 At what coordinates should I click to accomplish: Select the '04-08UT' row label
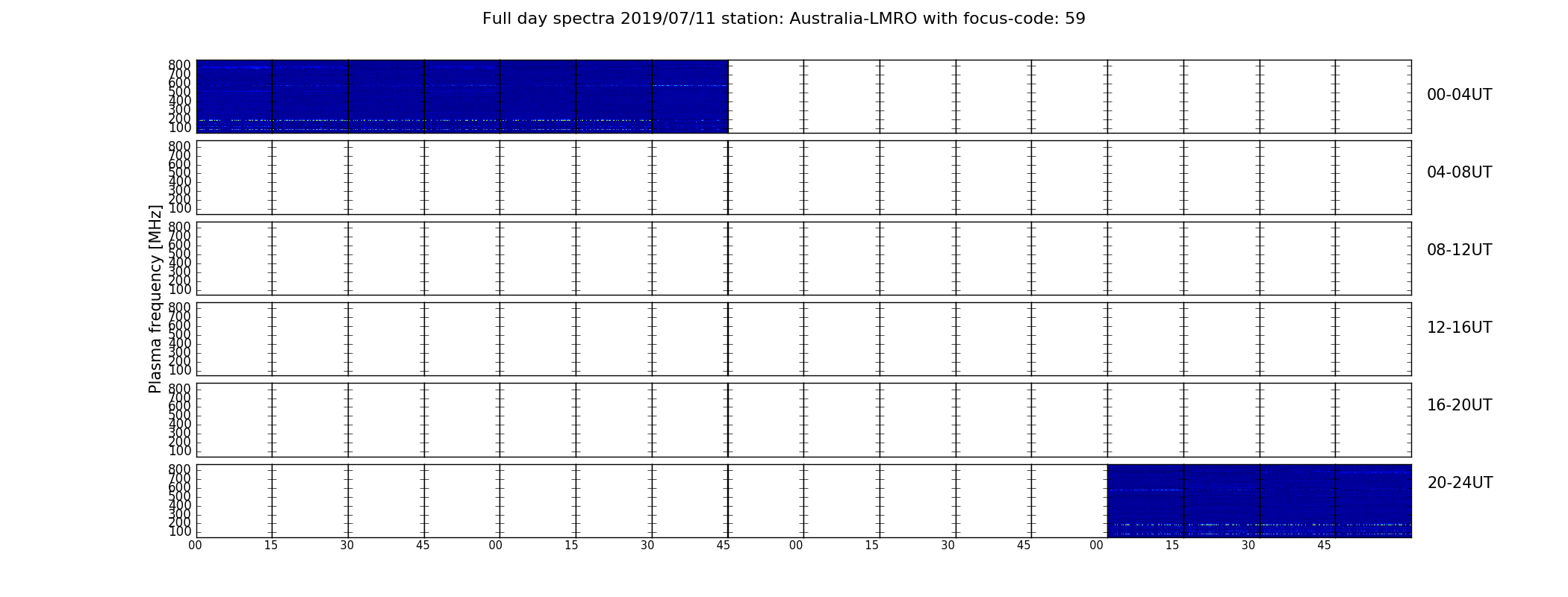tap(1459, 172)
